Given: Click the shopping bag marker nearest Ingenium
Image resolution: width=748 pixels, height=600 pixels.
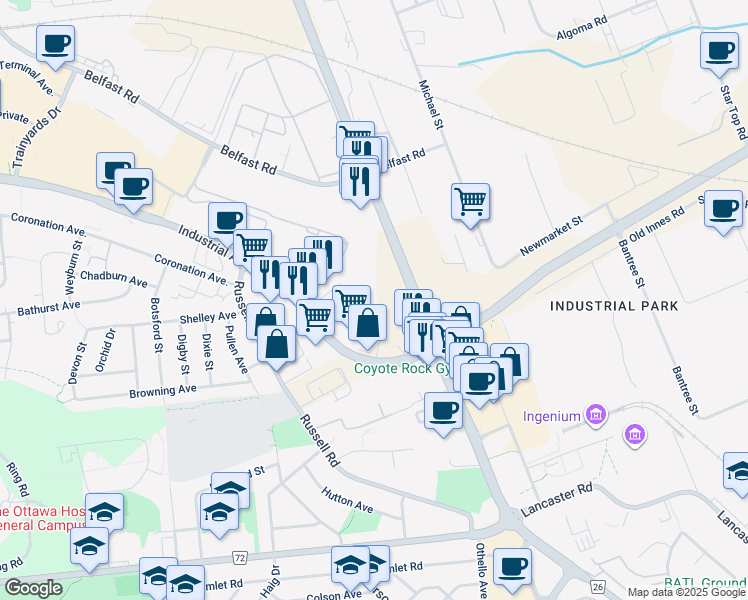Looking at the screenshot, I should (510, 362).
